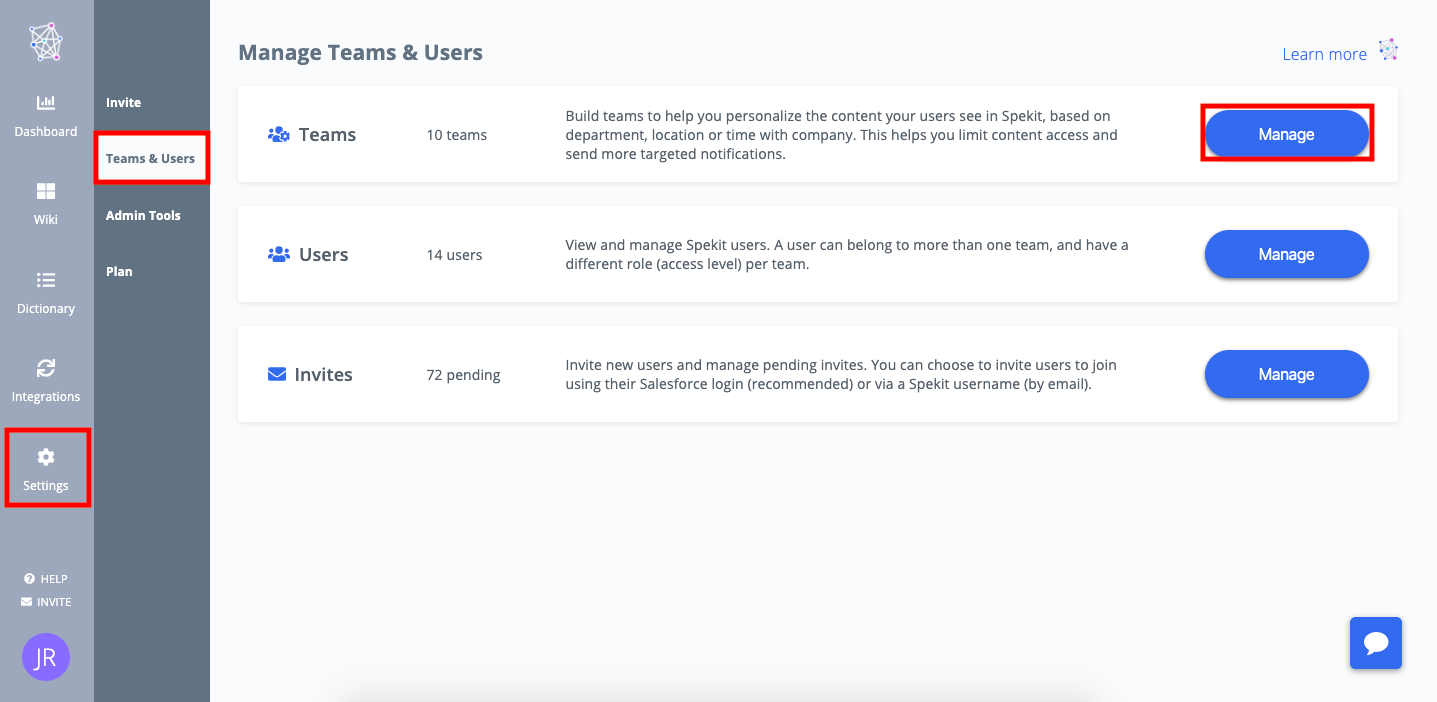Select the Admin Tools submenu item

coord(143,215)
